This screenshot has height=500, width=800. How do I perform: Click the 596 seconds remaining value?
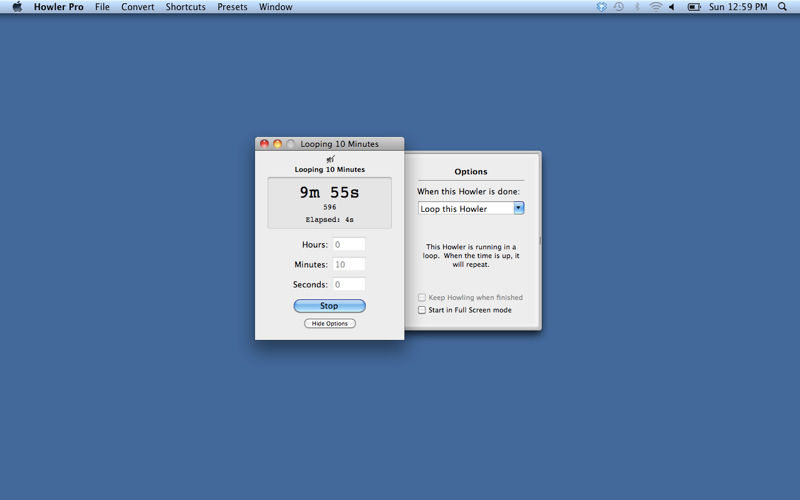click(x=330, y=207)
